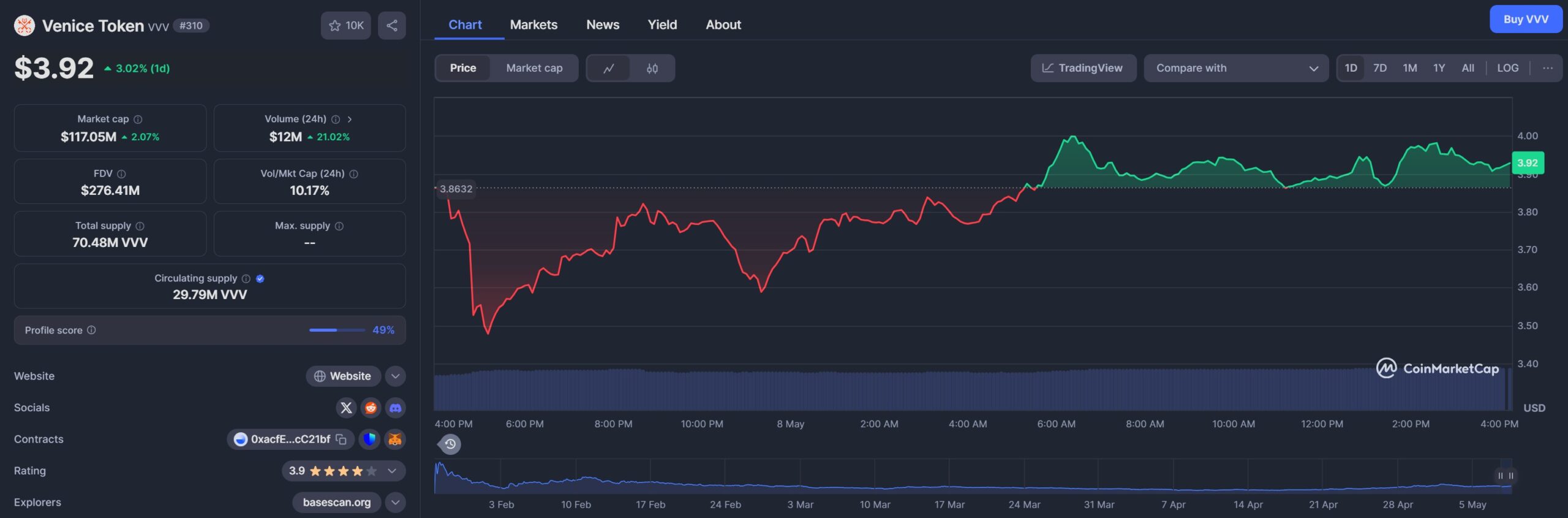Open the Compare with dropdown

1236,68
